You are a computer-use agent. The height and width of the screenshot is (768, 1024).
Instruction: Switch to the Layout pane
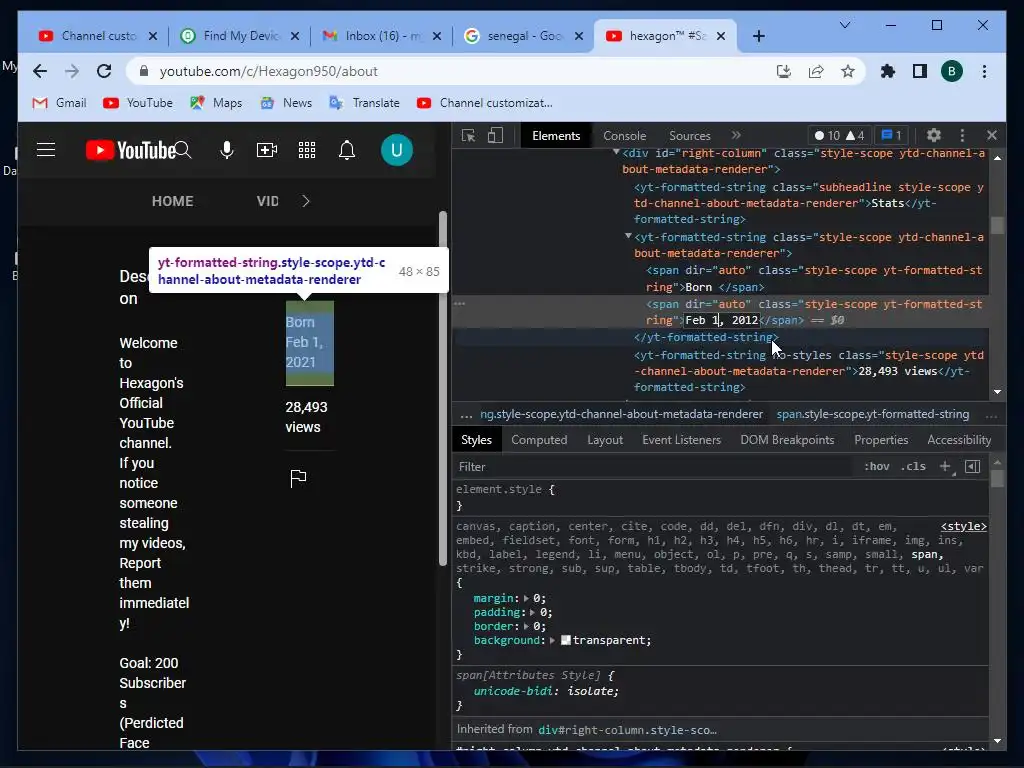click(605, 440)
